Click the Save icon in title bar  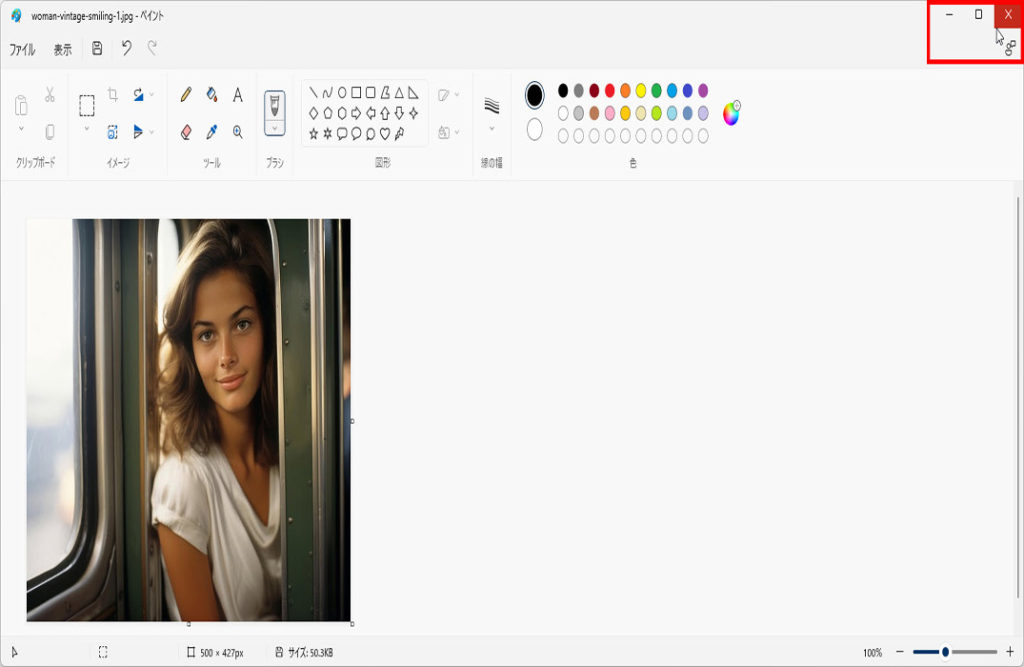[x=97, y=48]
